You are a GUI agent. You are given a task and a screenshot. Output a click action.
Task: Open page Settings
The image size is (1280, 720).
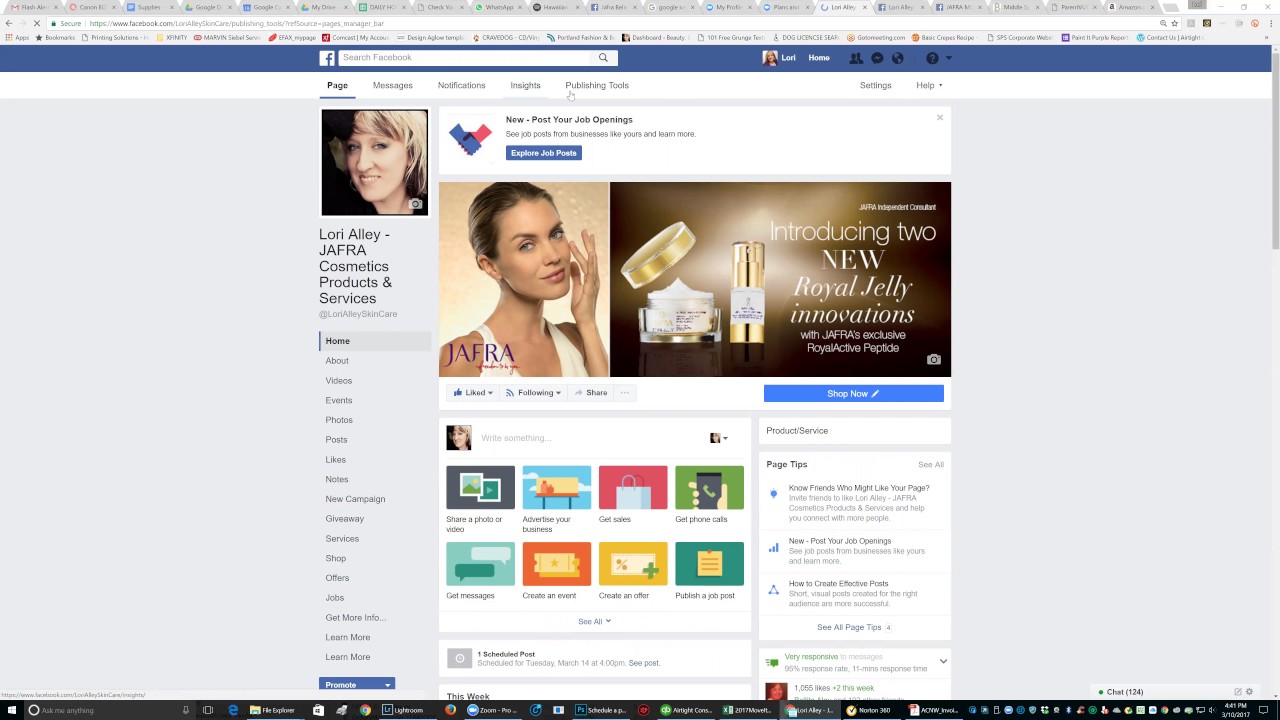(875, 85)
